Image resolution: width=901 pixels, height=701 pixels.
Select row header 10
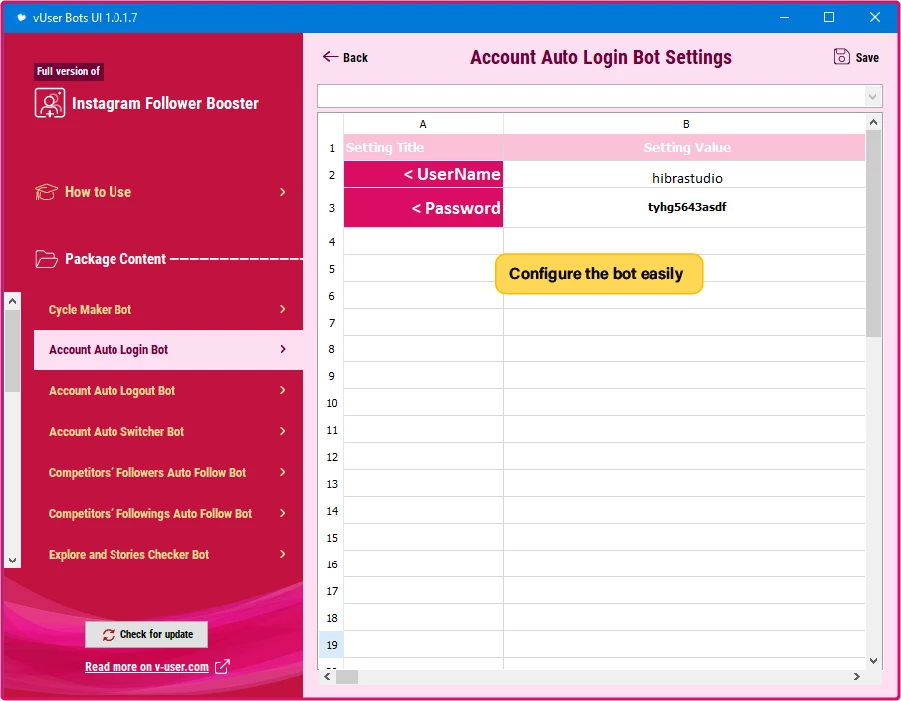pyautogui.click(x=332, y=403)
